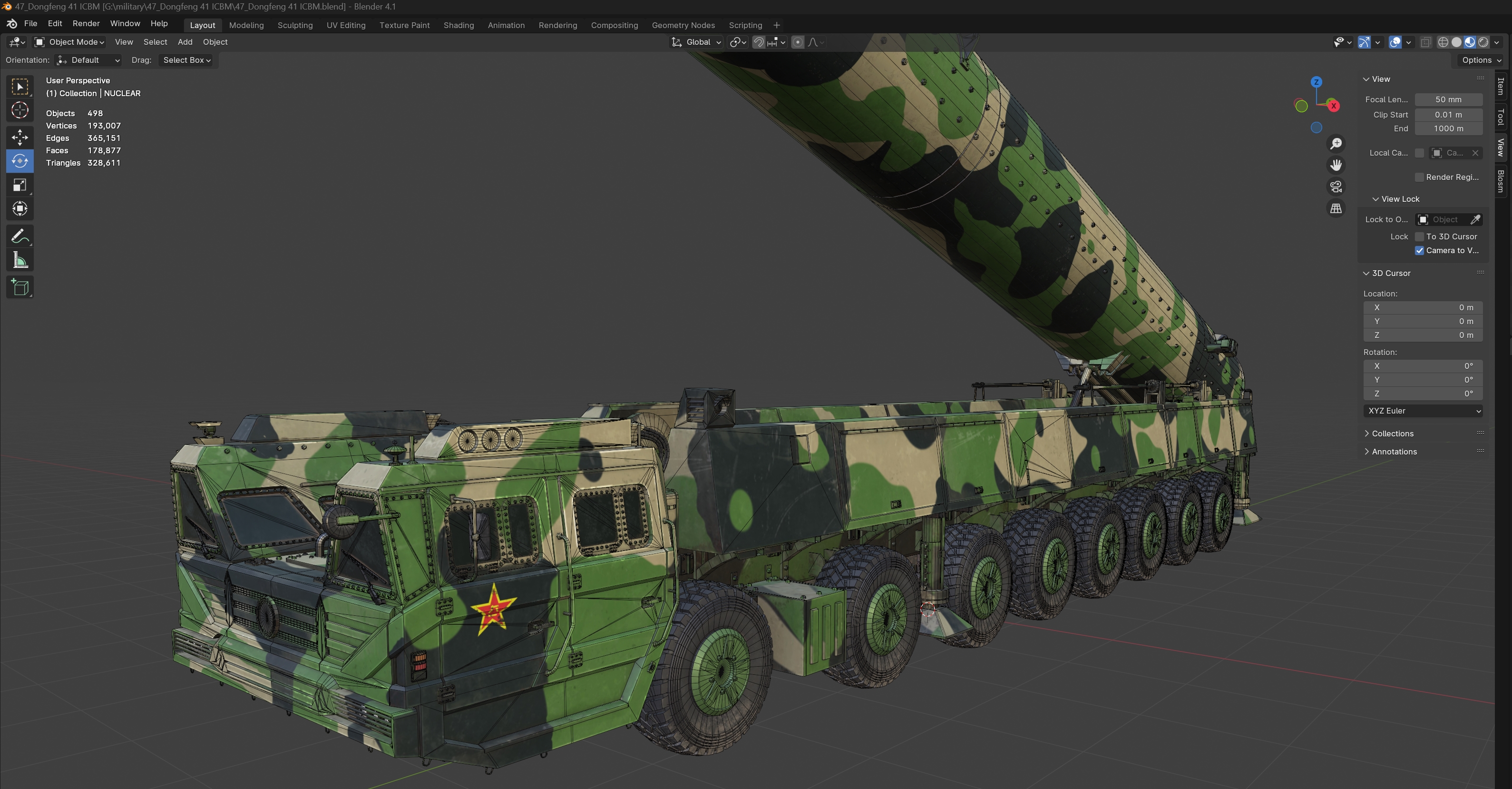Switch to orthographic view grid icon
Image resolution: width=1512 pixels, height=789 pixels.
click(1336, 208)
